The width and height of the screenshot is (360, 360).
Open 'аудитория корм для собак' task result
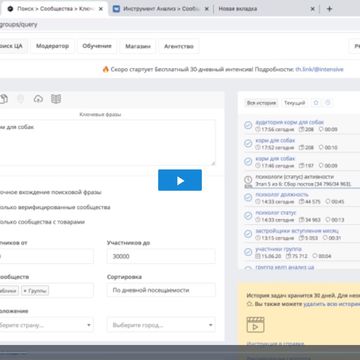pyautogui.click(x=289, y=122)
